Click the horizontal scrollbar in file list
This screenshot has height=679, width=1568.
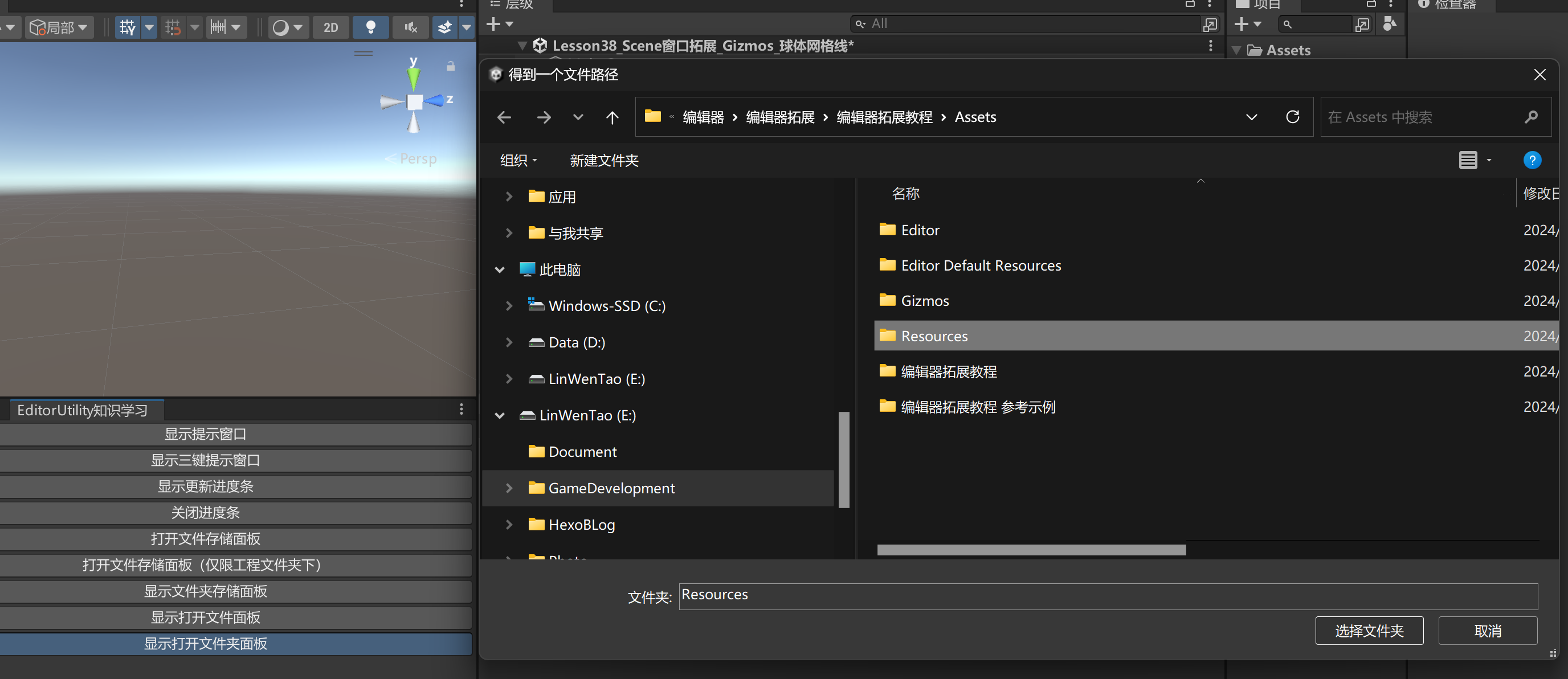click(1031, 550)
